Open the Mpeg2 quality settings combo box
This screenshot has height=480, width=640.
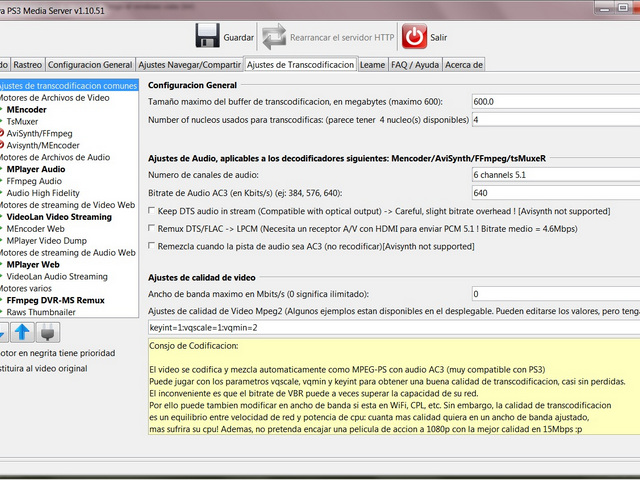(394, 327)
